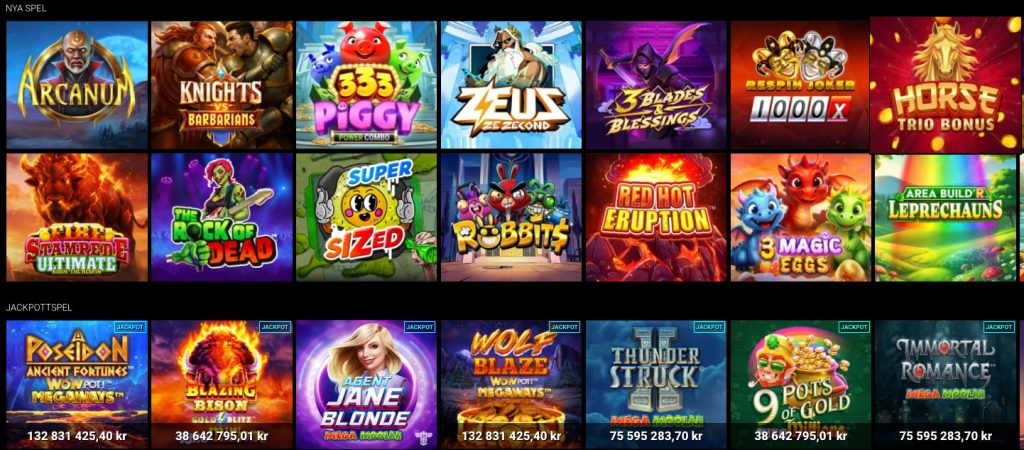Open Fire Stampede Ultimate game

[77, 217]
